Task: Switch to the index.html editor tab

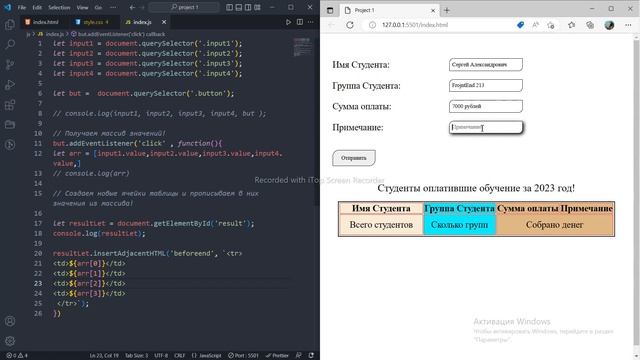Action: tap(42, 22)
